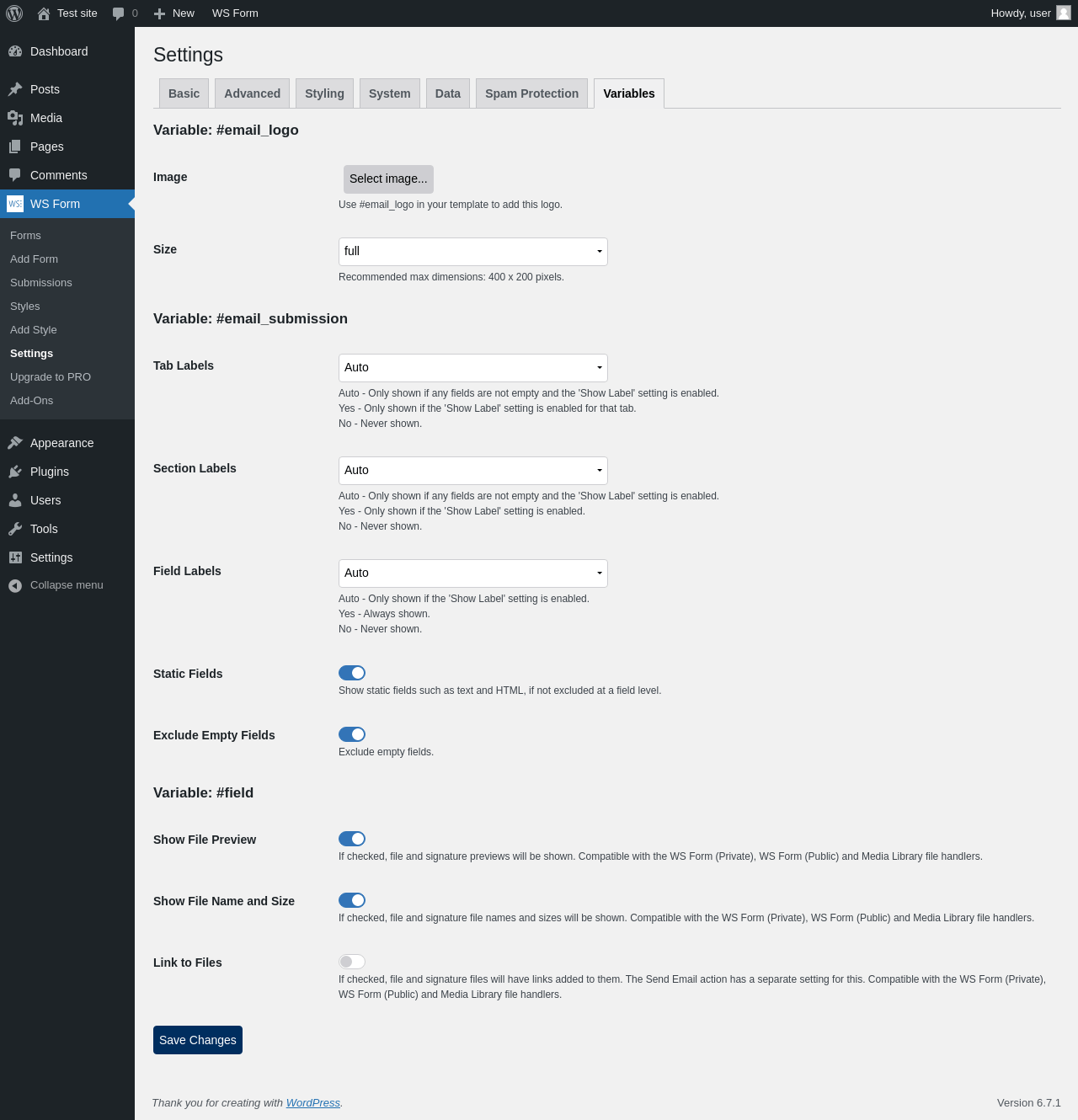This screenshot has width=1078, height=1120.
Task: Click New in the admin bar
Action: [x=184, y=13]
